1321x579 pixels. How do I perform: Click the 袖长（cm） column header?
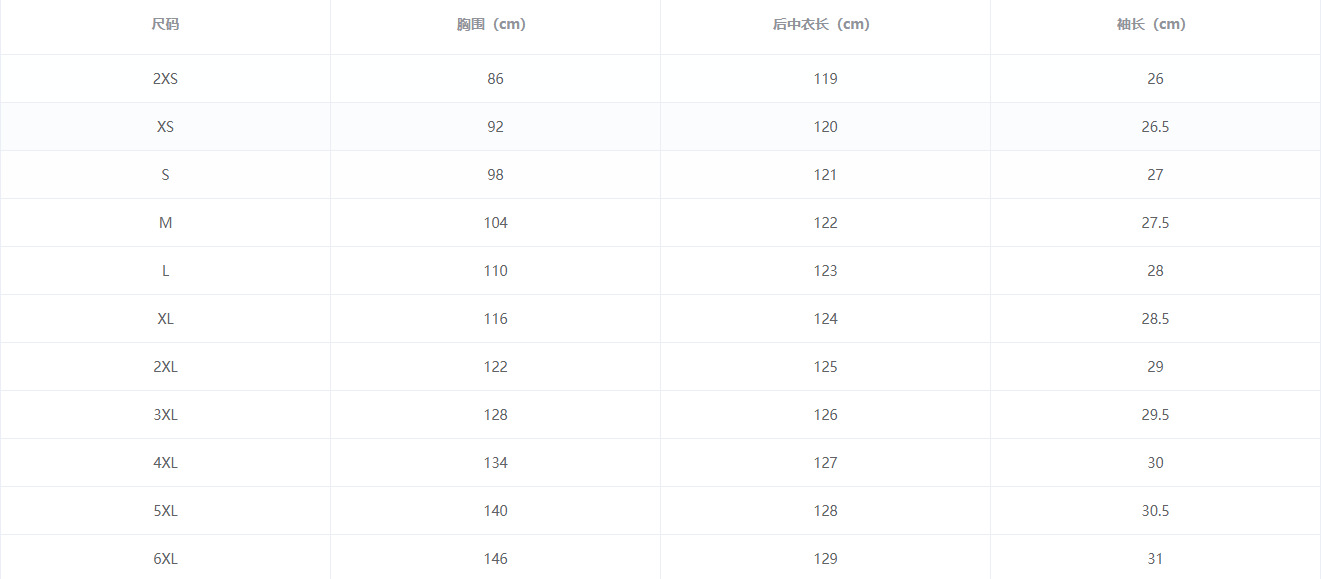(1155, 25)
